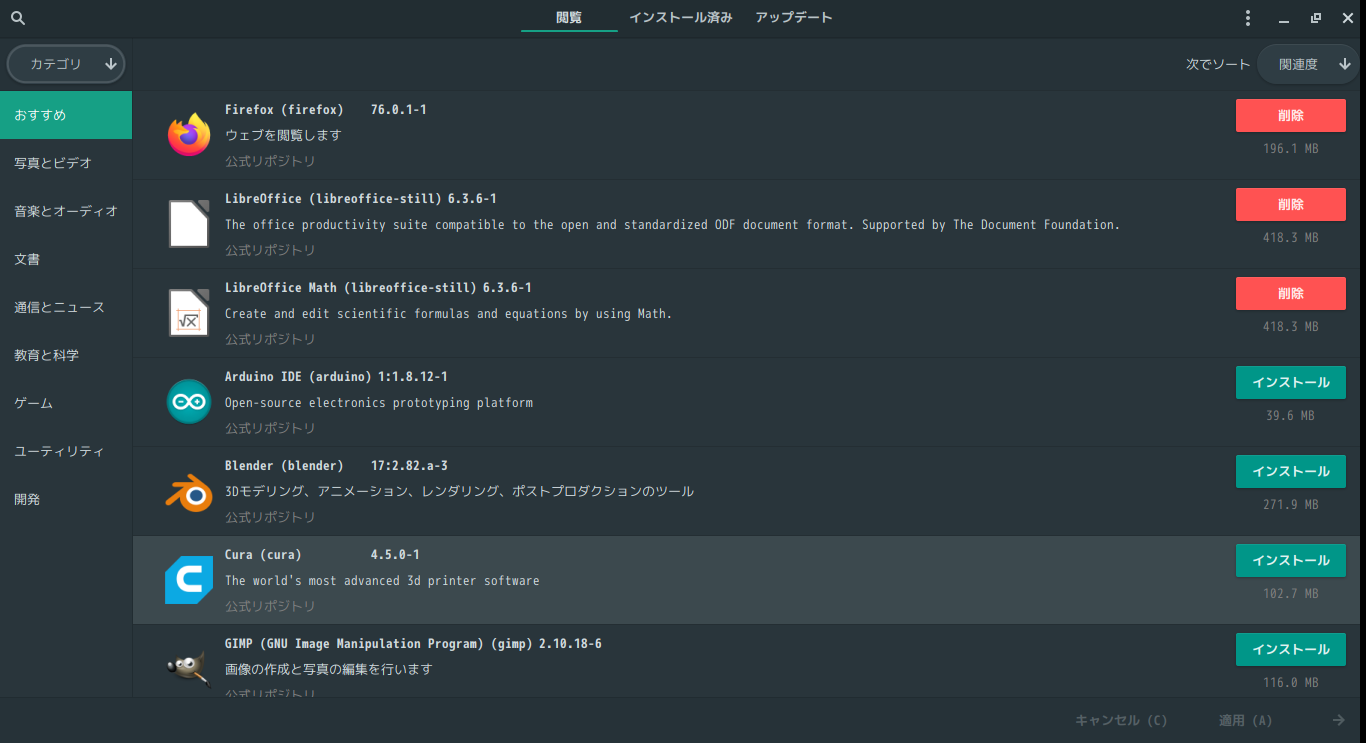
Task: Select the LibreOffice Math formula icon
Action: click(189, 313)
